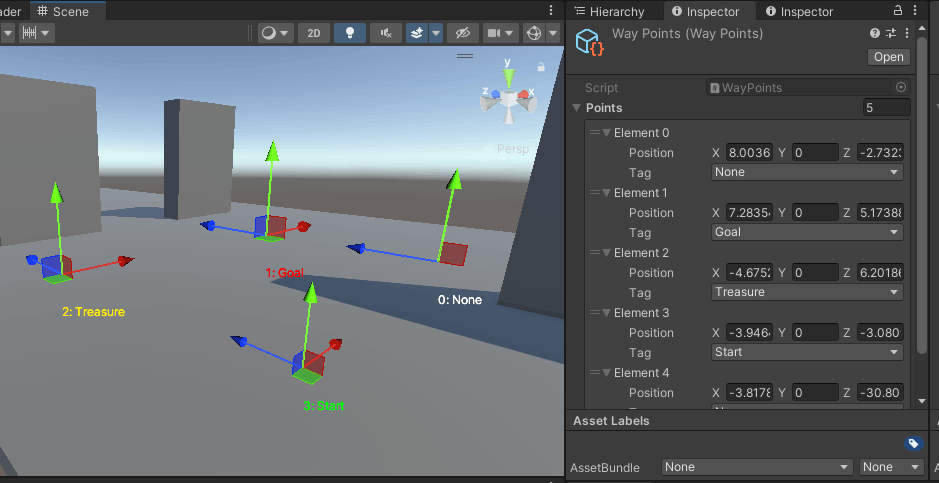Click Element 2 reorder handle
Screen dimensions: 939x483
[x=595, y=253]
